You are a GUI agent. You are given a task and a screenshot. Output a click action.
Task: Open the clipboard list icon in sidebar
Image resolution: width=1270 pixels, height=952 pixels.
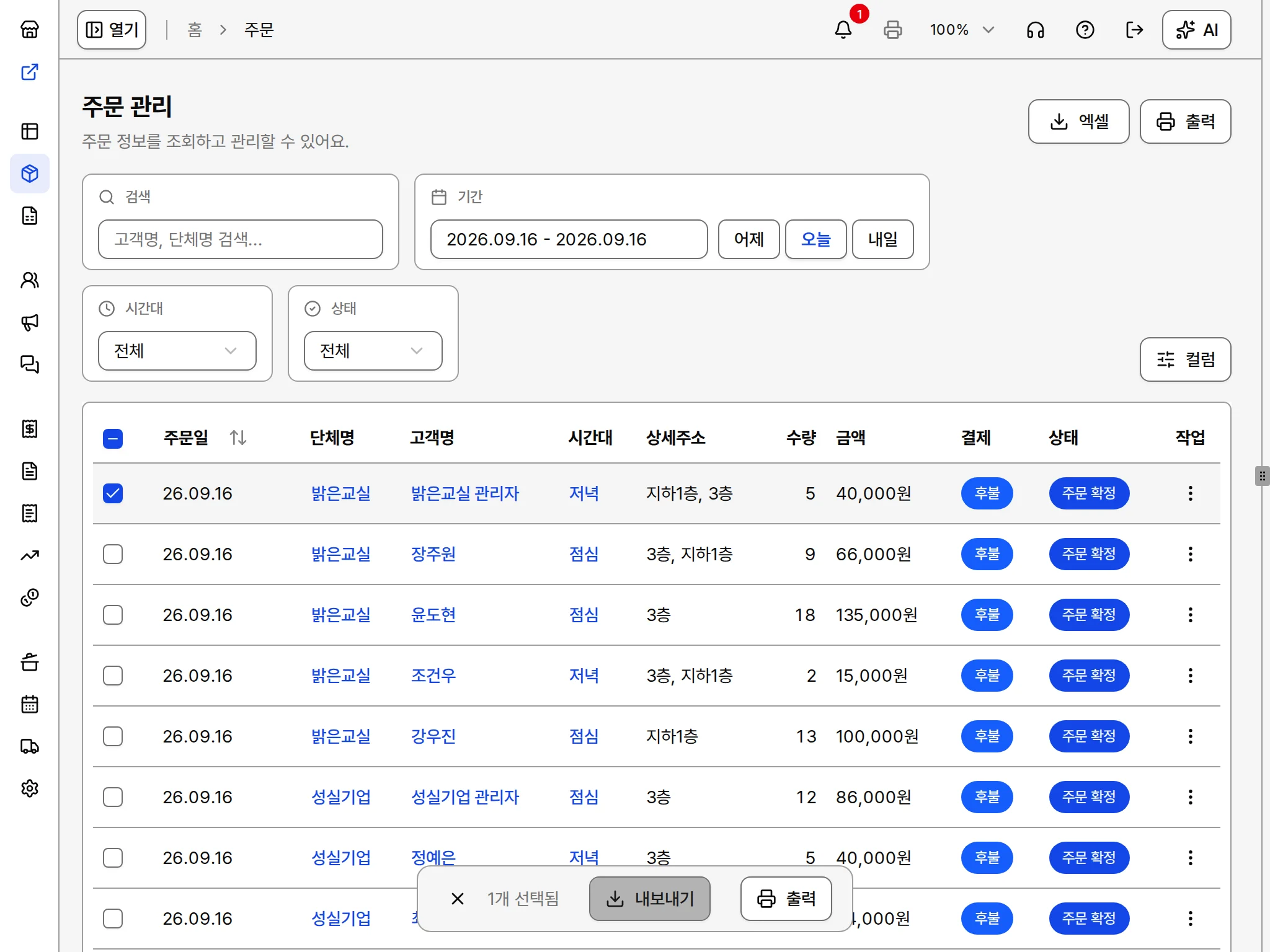pyautogui.click(x=30, y=513)
